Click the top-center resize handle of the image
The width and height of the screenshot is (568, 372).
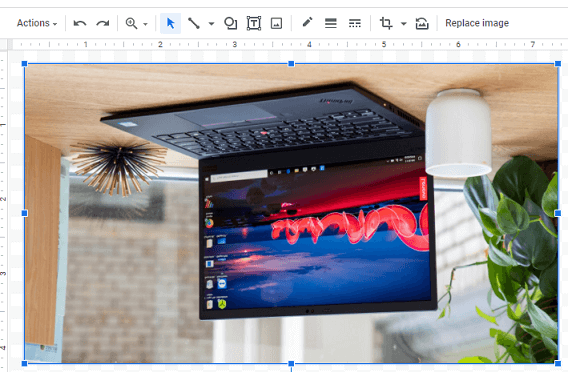(x=291, y=64)
